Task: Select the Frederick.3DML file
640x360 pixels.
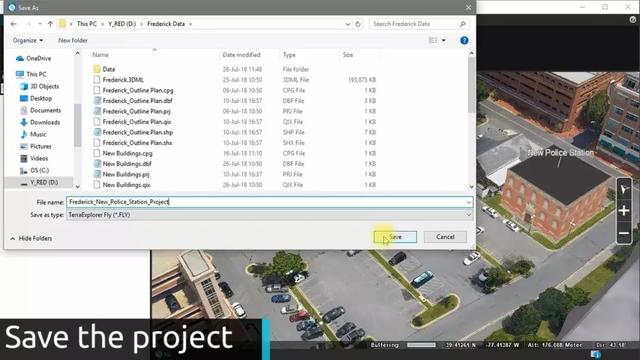Action: click(x=123, y=80)
